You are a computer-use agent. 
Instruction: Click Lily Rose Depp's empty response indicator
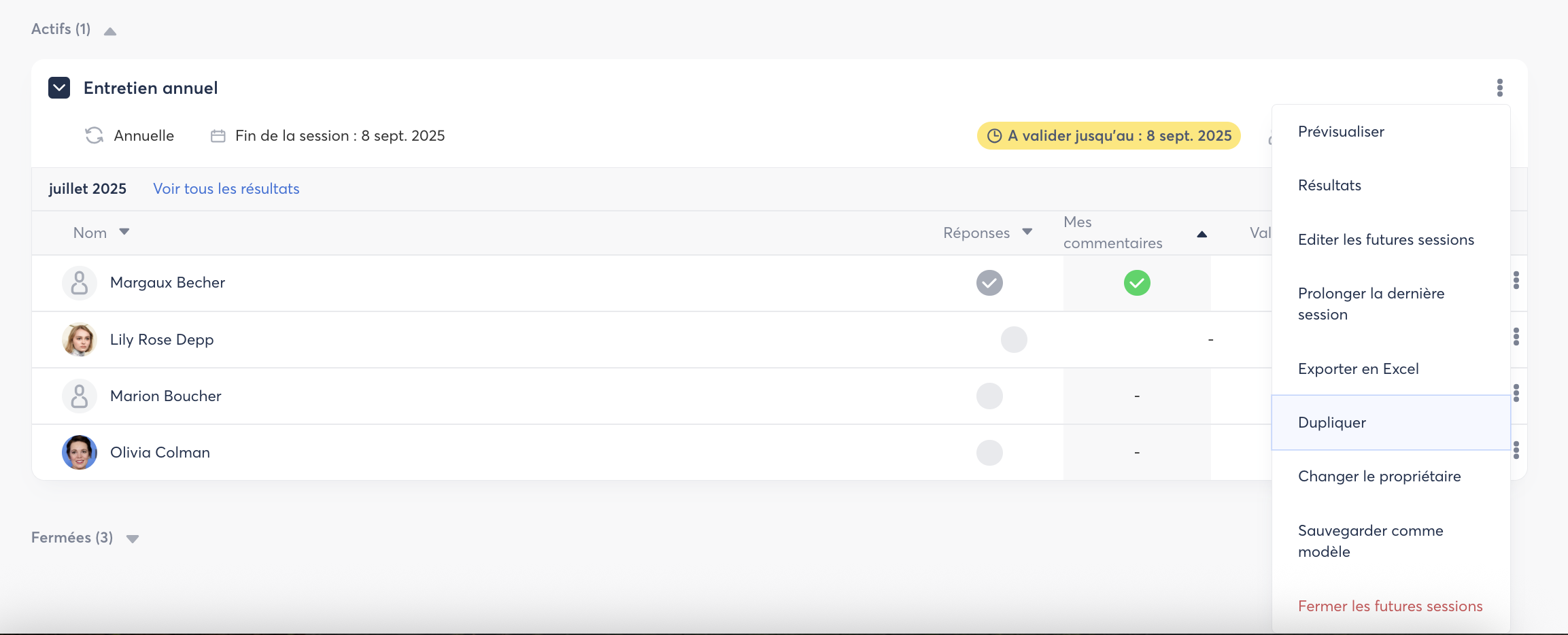[1013, 339]
